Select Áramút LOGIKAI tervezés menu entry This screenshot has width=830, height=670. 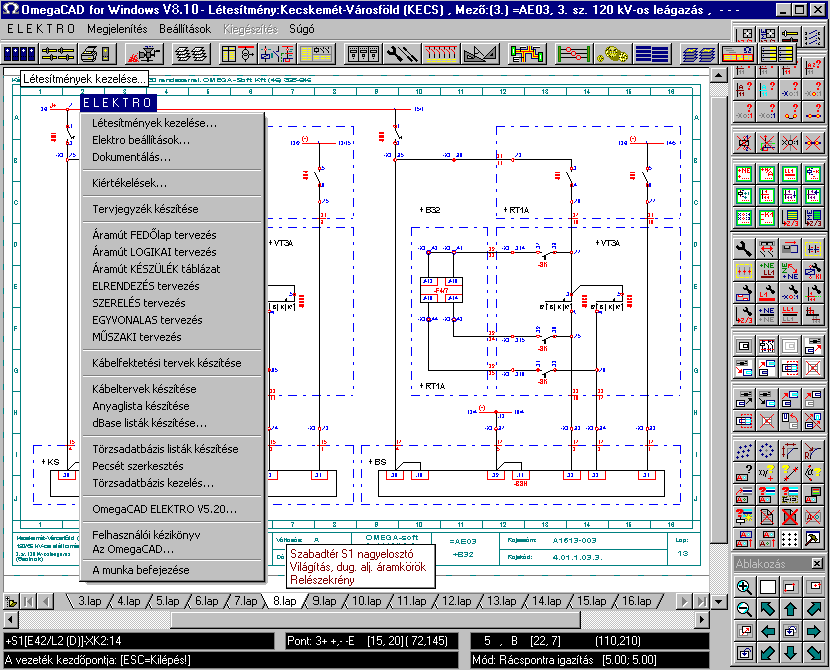154,252
